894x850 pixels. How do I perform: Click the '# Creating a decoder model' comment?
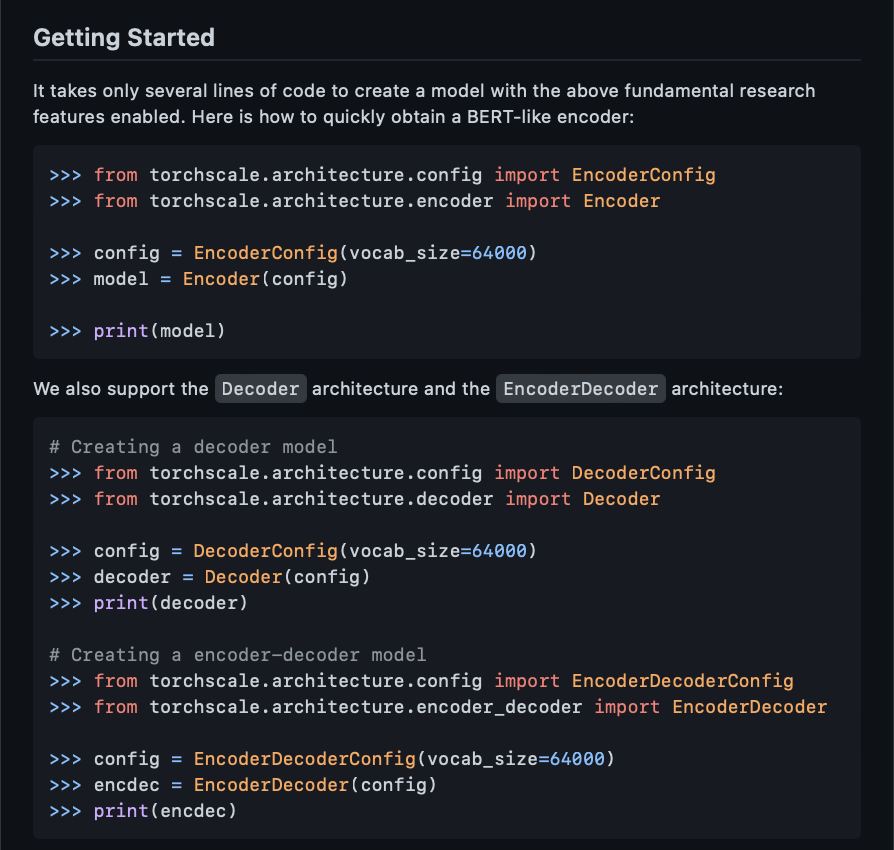click(193, 446)
